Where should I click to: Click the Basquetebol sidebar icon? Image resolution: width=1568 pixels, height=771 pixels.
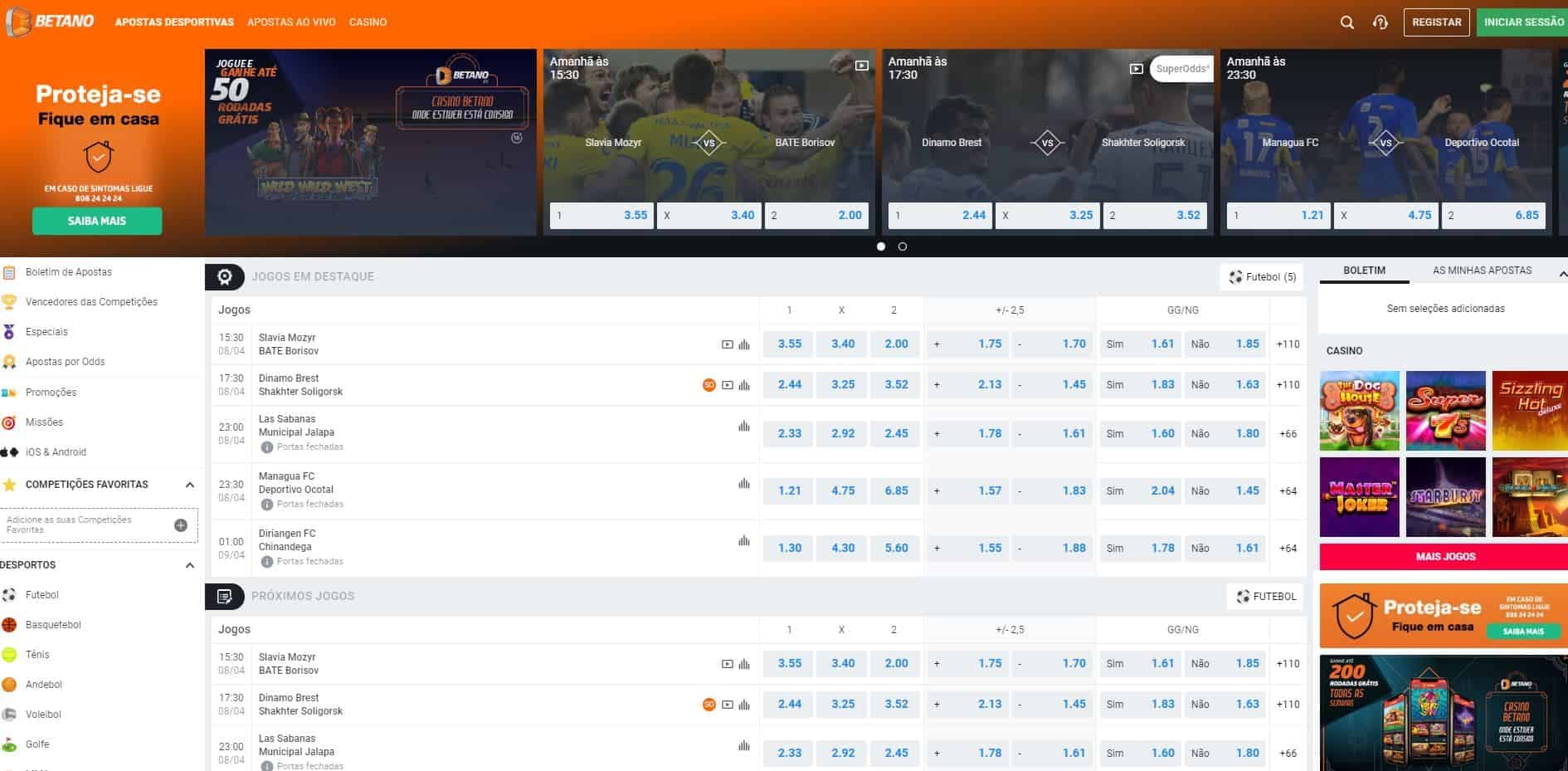click(x=9, y=625)
